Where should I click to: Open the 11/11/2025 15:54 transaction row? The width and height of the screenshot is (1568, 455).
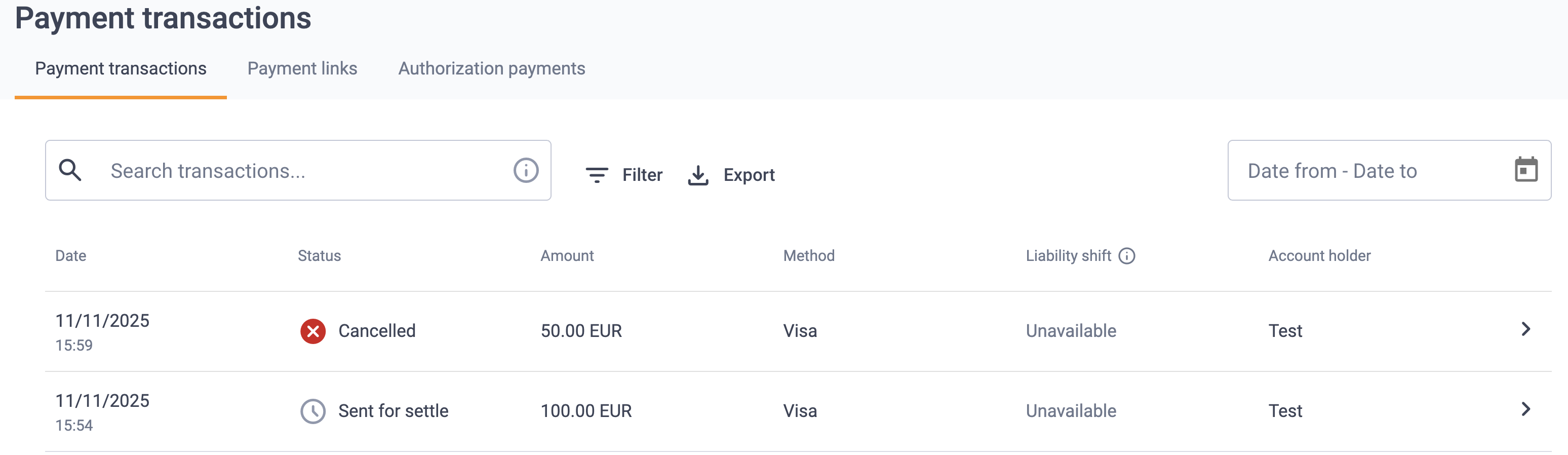pos(798,412)
